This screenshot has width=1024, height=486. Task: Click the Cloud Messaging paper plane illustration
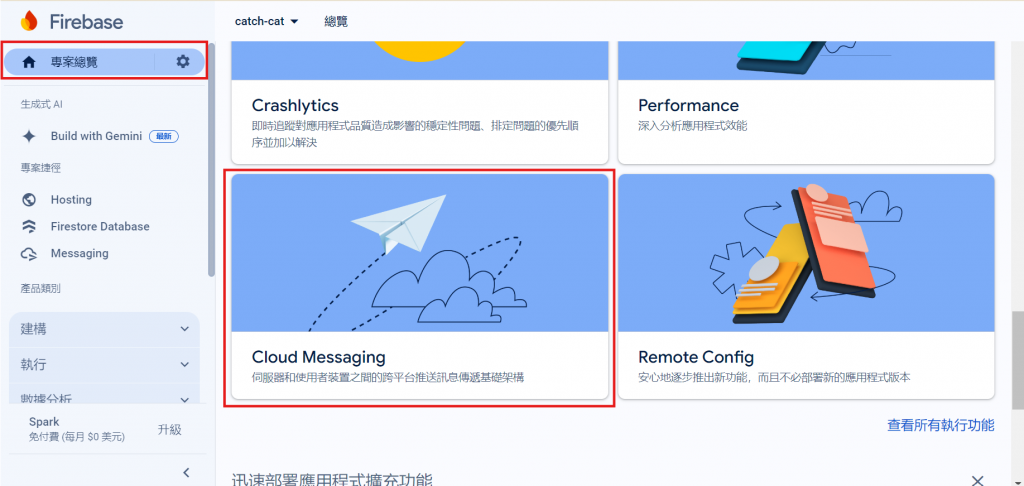click(420, 253)
